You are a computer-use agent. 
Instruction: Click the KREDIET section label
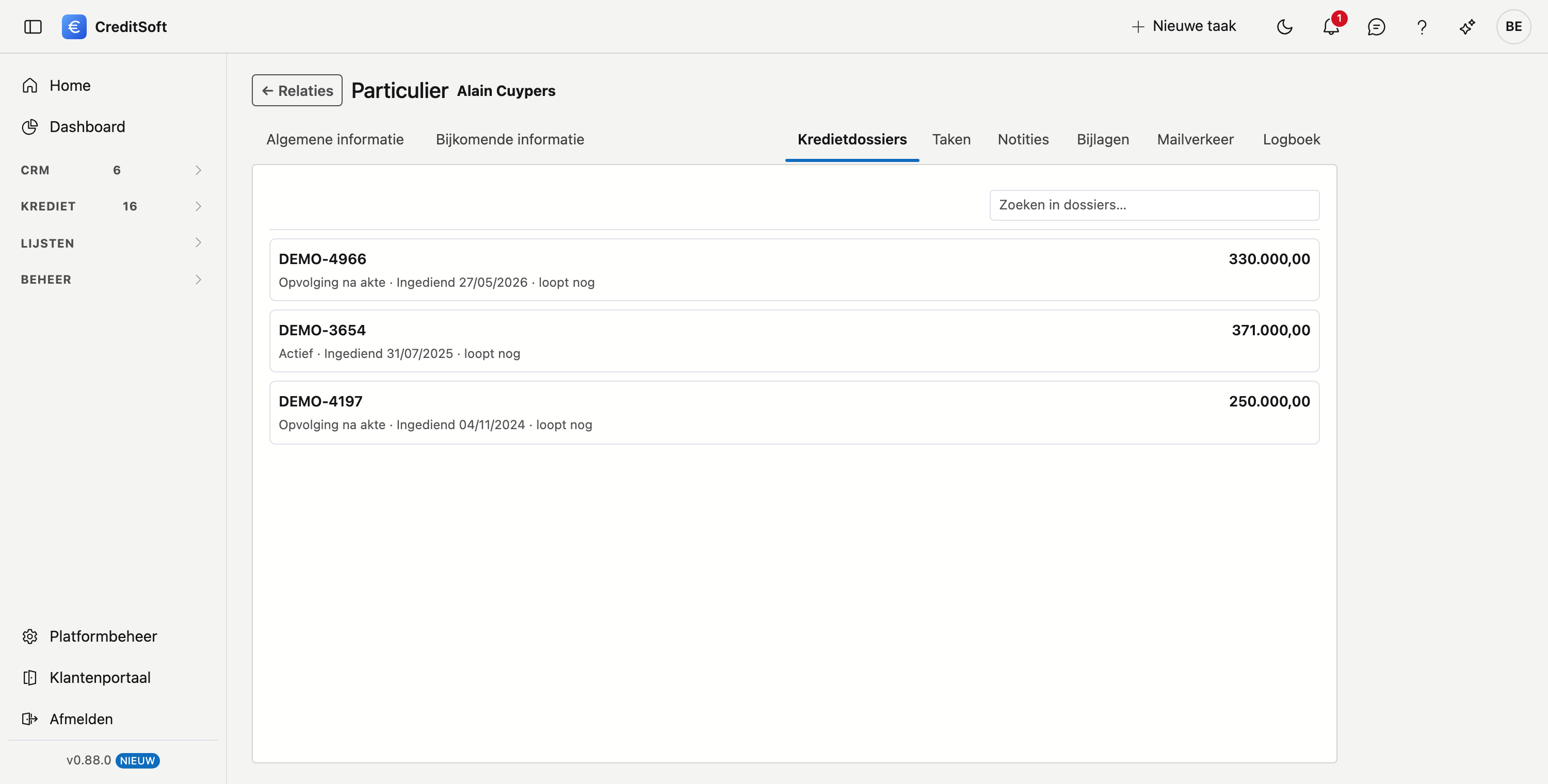[48, 206]
